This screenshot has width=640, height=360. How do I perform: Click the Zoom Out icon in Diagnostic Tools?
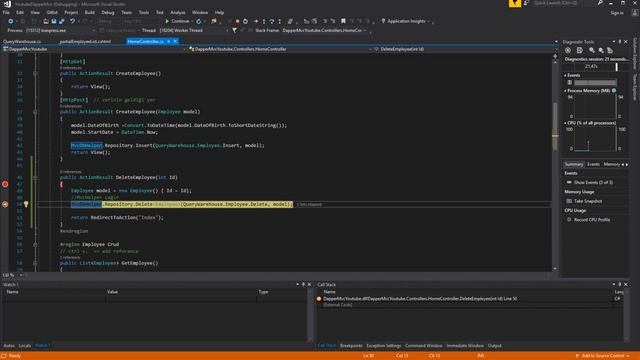(x=601, y=50)
